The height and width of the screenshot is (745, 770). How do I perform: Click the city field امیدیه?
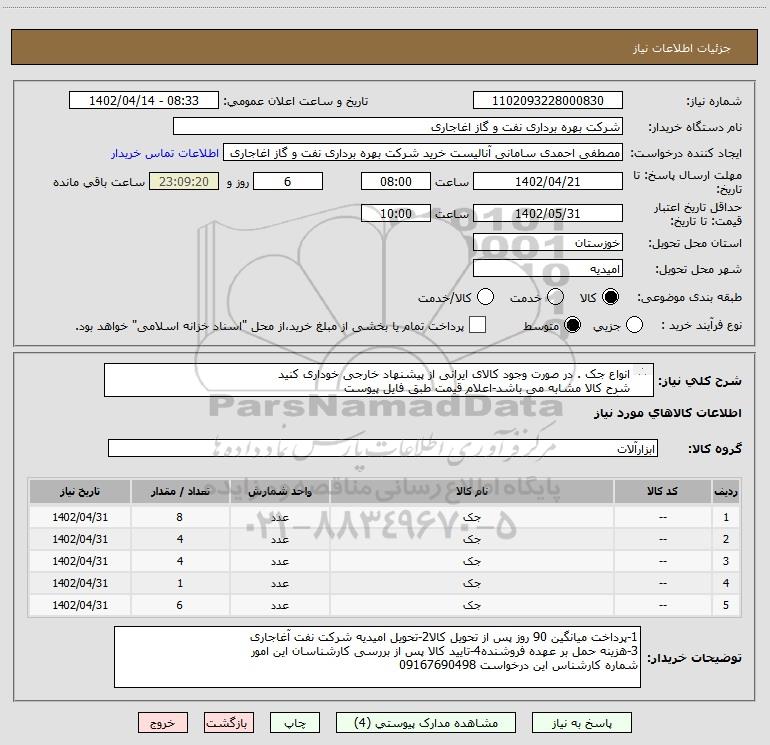point(548,269)
